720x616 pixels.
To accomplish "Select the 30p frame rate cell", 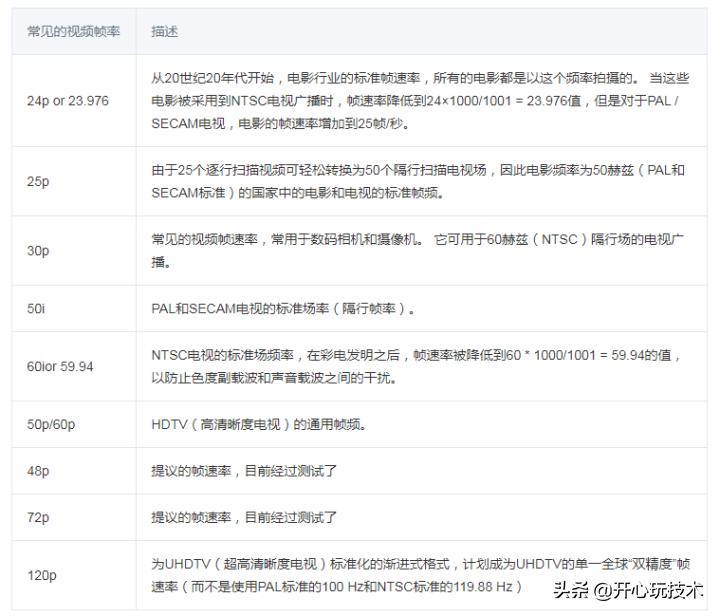I will (73, 251).
